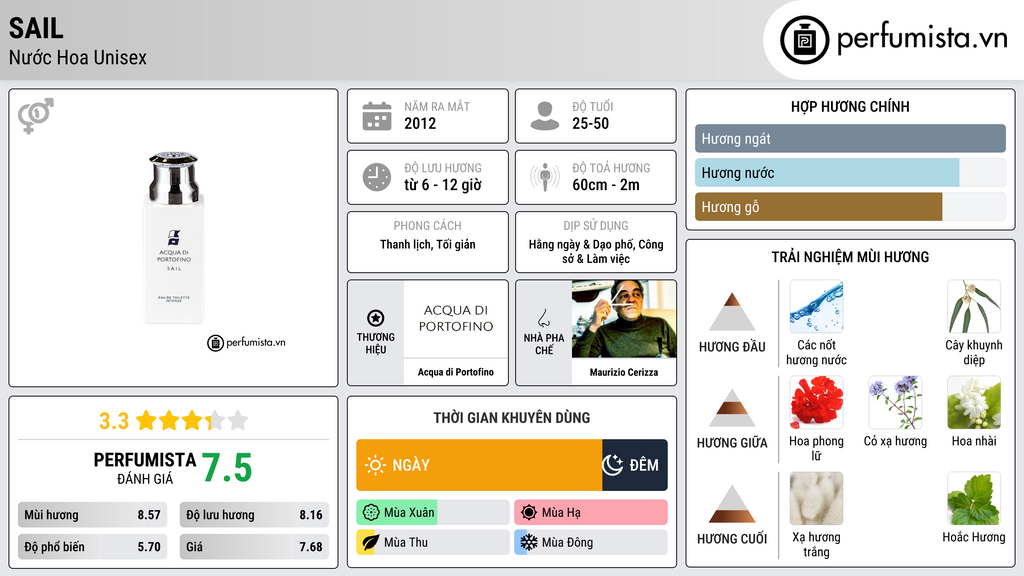1024x576 pixels.
Task: Click the star rating 3.3 stars
Action: tap(192, 421)
